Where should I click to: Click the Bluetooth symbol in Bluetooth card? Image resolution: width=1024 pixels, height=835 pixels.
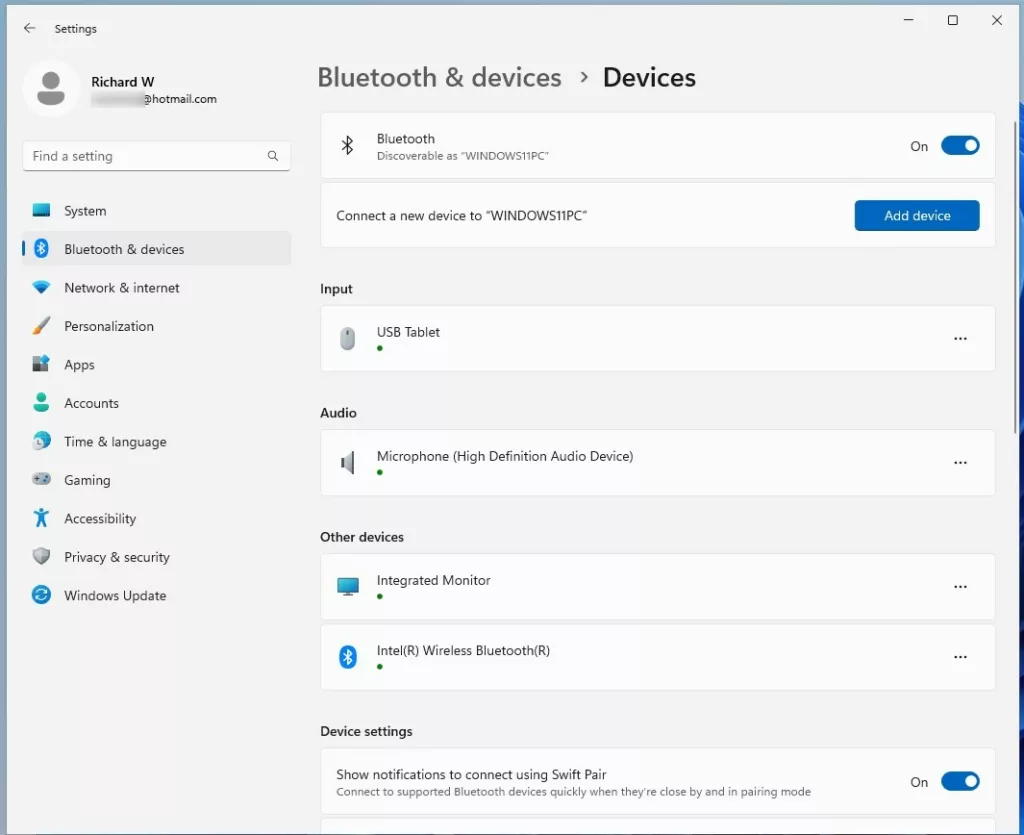(x=347, y=146)
